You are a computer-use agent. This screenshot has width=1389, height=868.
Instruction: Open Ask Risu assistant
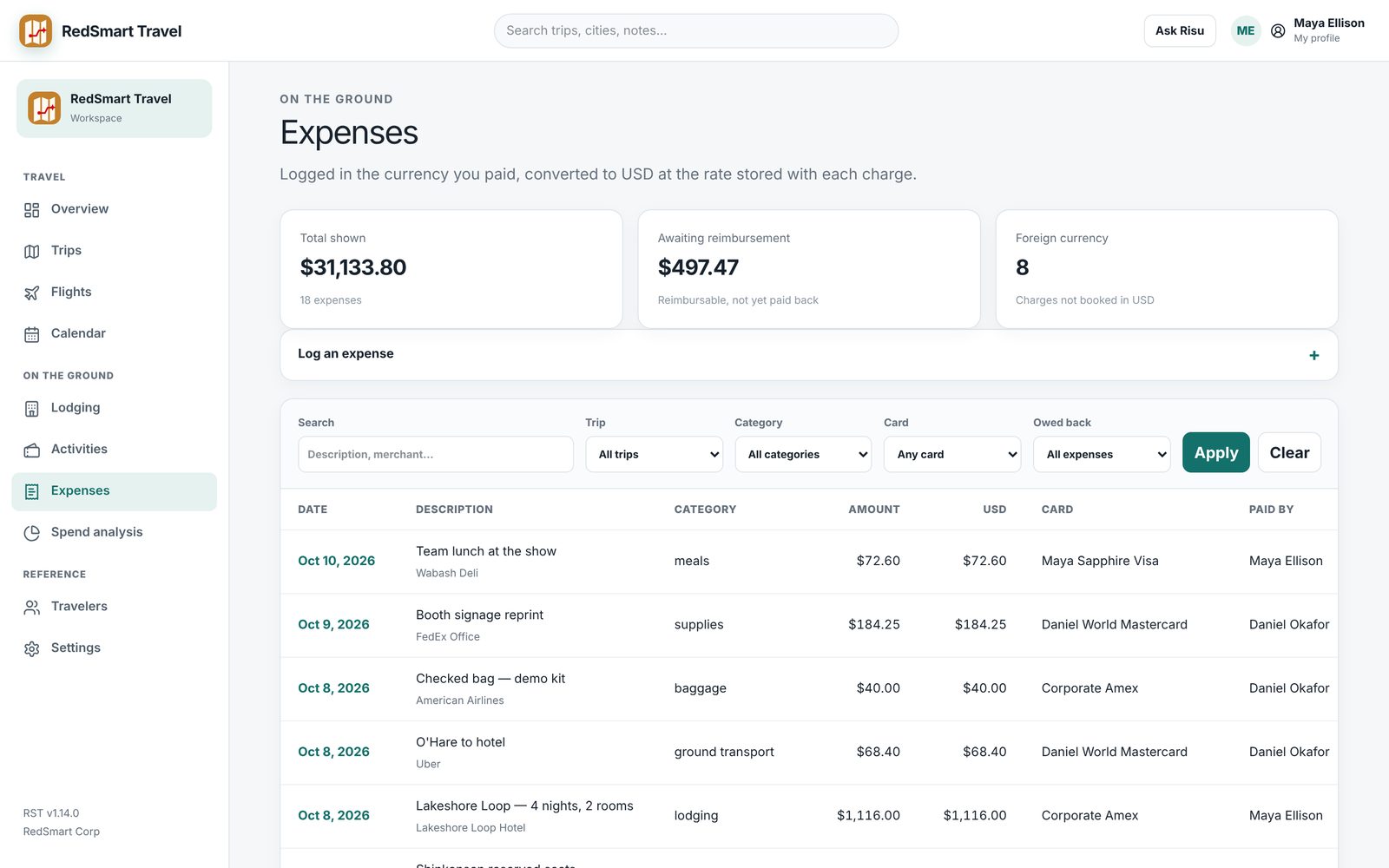[x=1179, y=30]
